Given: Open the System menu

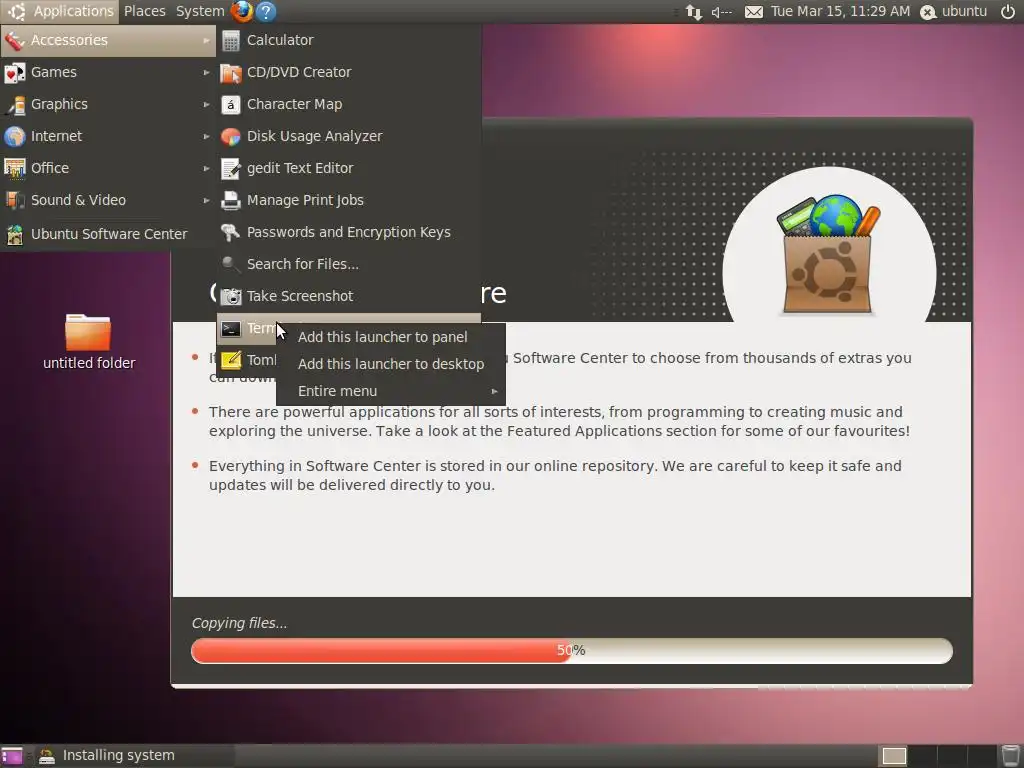Looking at the screenshot, I should pos(200,12).
